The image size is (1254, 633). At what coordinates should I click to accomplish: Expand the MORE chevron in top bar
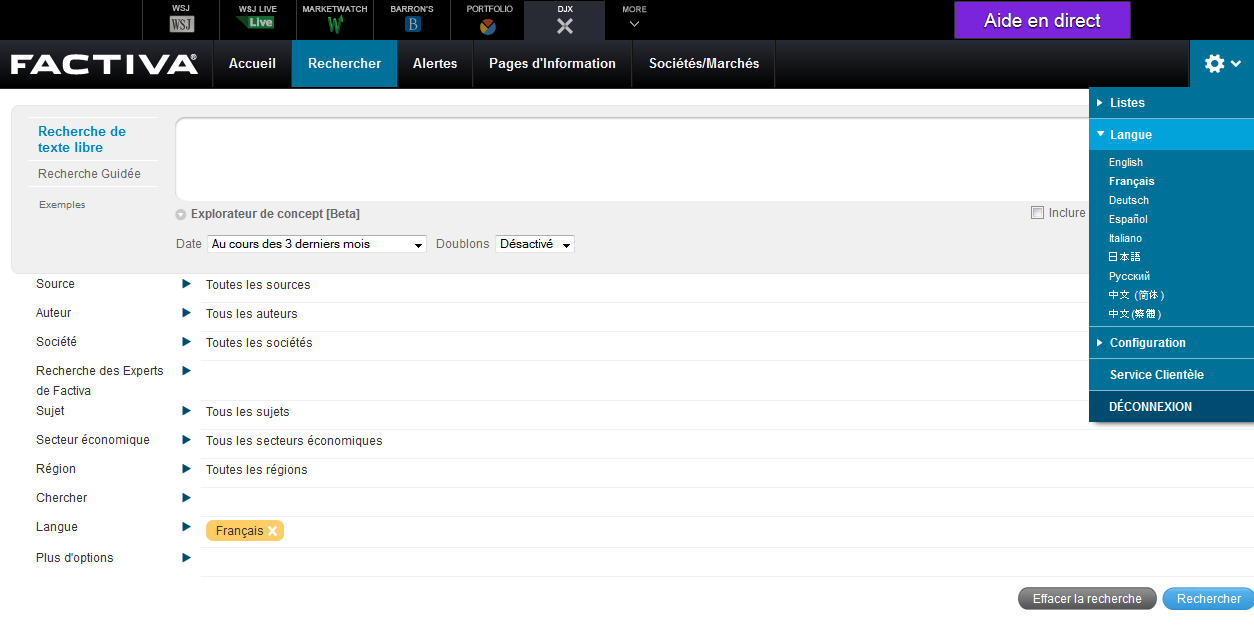pos(634,23)
